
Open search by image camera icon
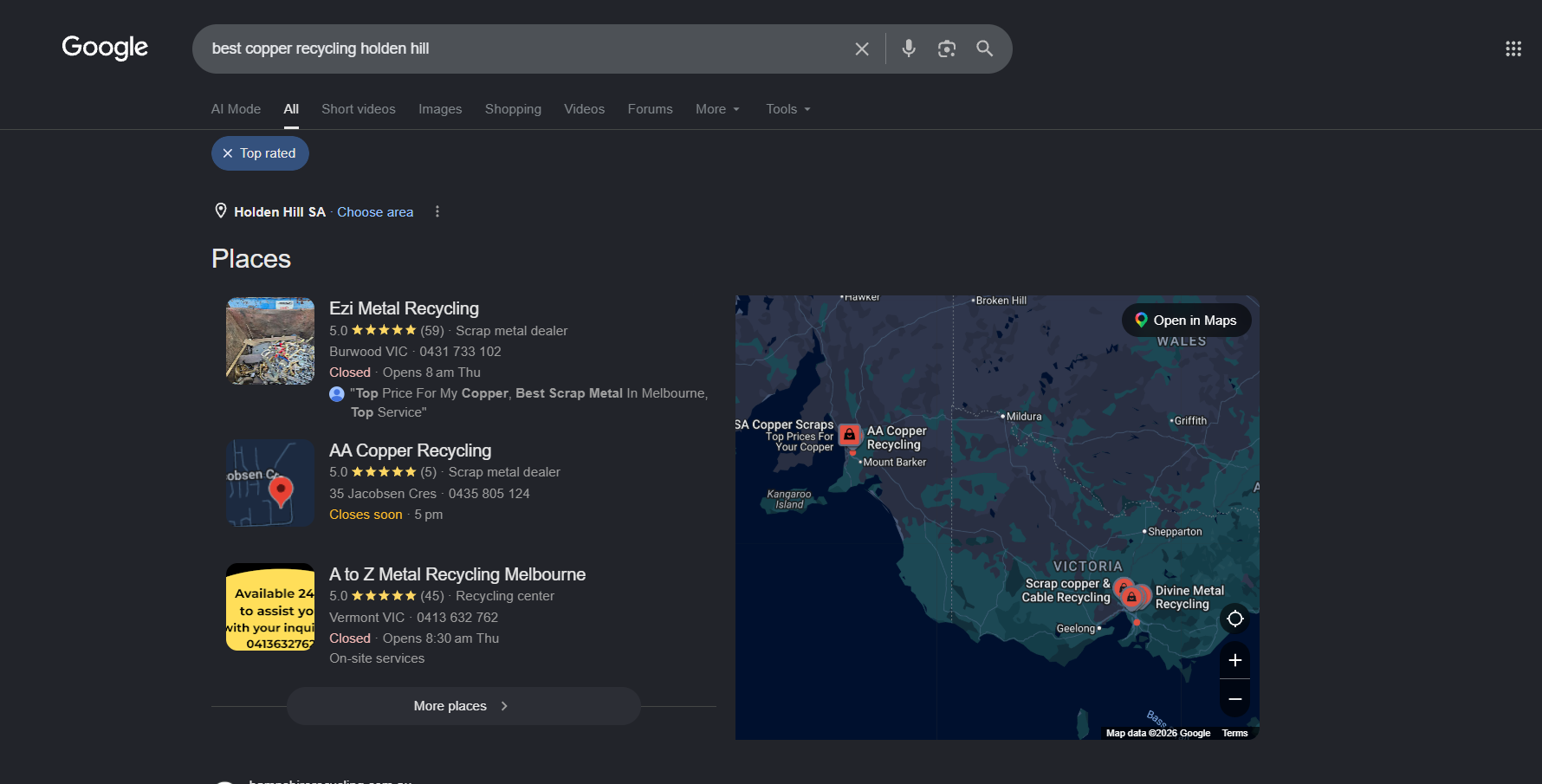(947, 49)
